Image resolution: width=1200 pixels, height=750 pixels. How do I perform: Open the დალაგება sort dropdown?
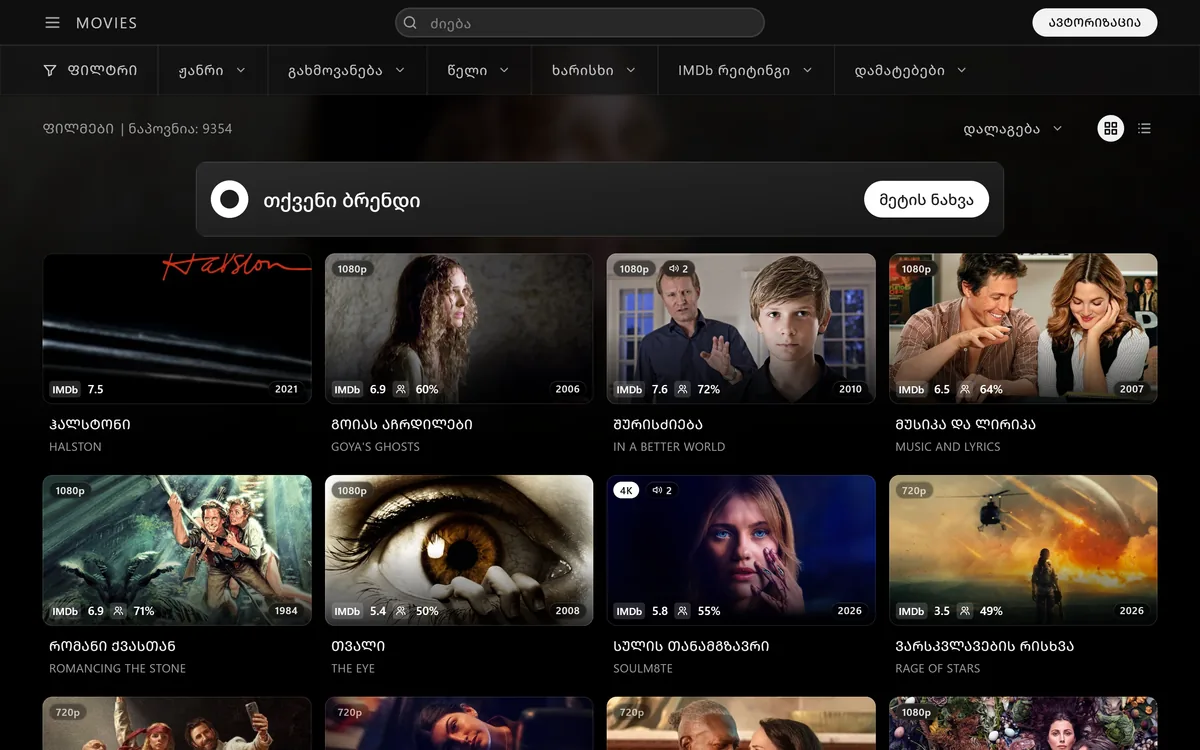tap(1013, 129)
